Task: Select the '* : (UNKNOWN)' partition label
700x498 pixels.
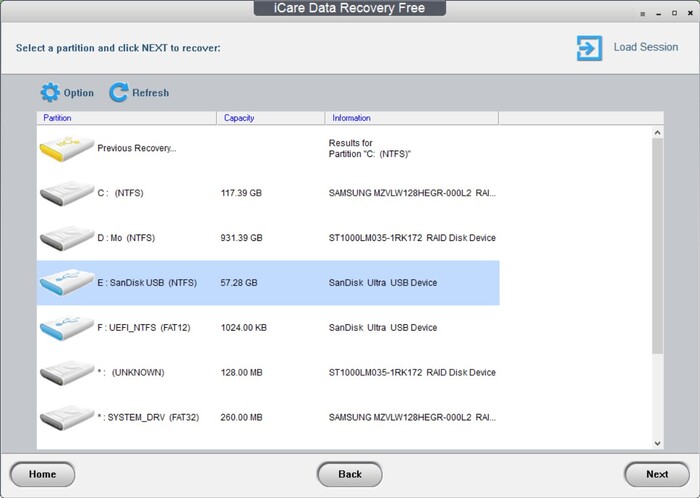Action: (x=131, y=372)
